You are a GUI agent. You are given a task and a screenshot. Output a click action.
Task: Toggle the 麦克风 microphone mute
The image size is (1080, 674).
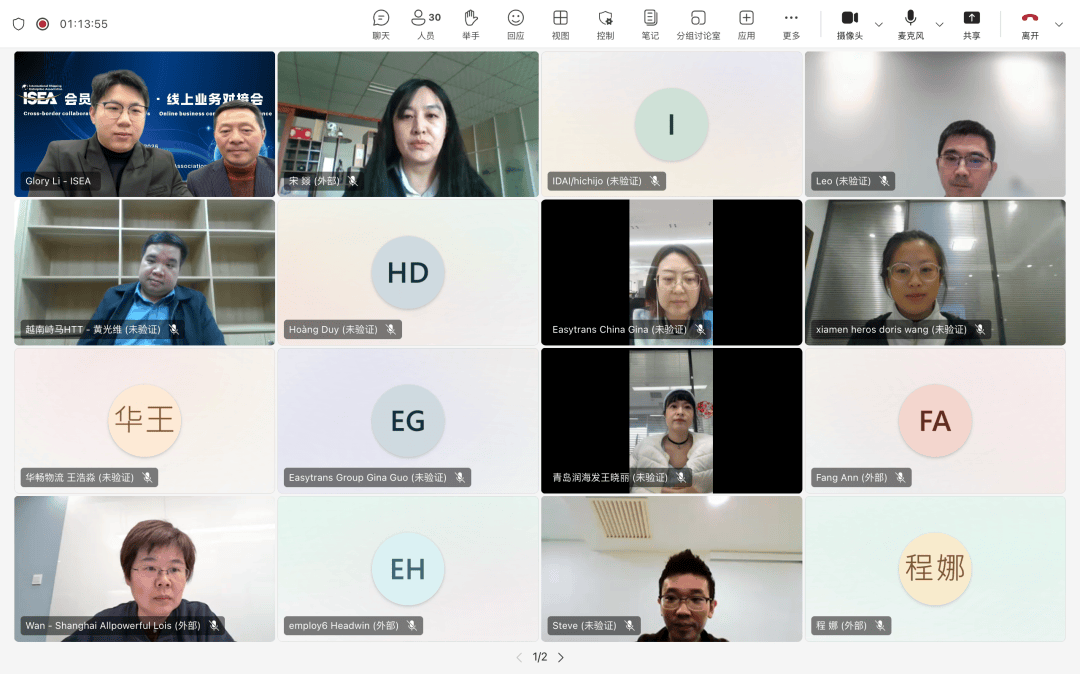pyautogui.click(x=910, y=24)
